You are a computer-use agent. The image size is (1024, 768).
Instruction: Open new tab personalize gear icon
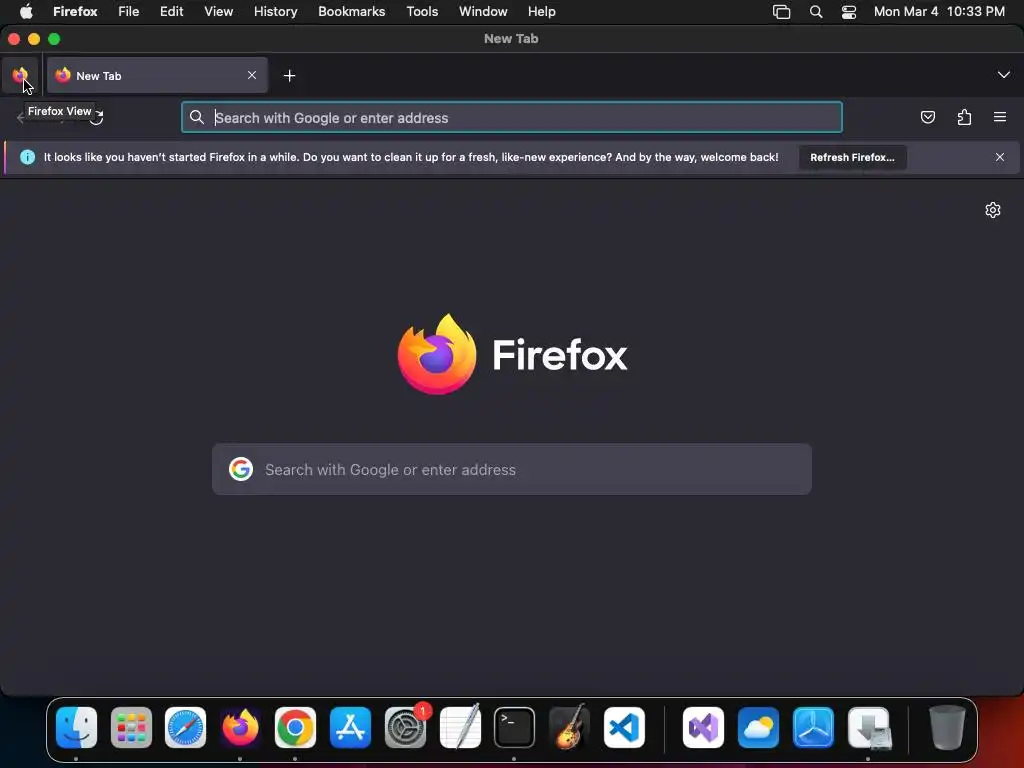(993, 210)
